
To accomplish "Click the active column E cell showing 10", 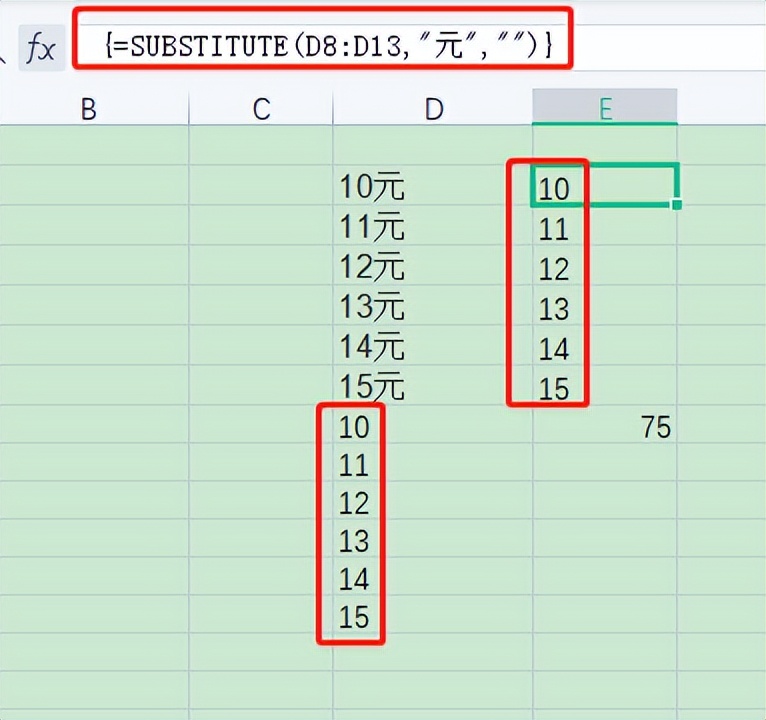I will [605, 186].
